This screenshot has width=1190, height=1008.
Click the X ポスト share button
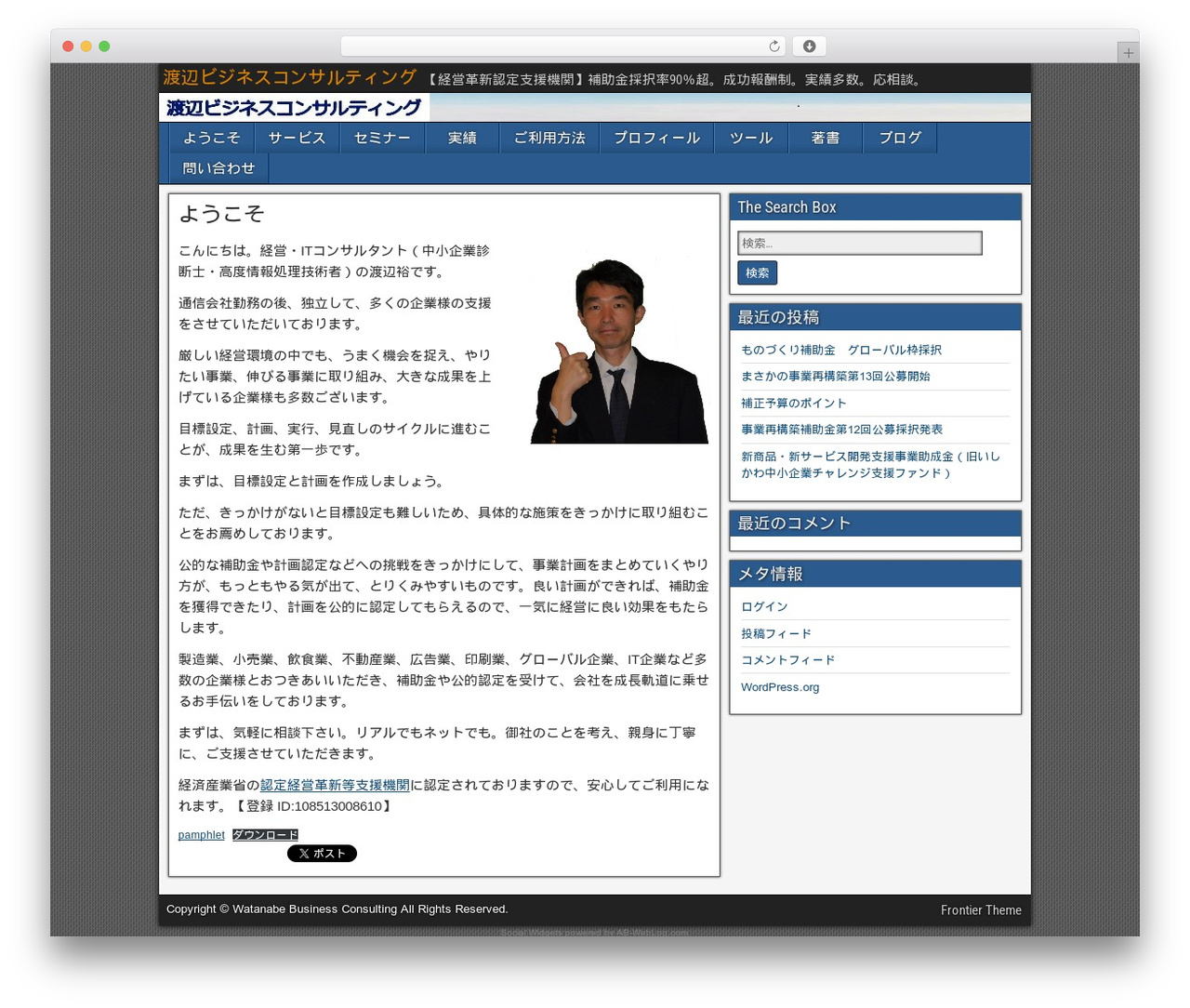point(322,854)
